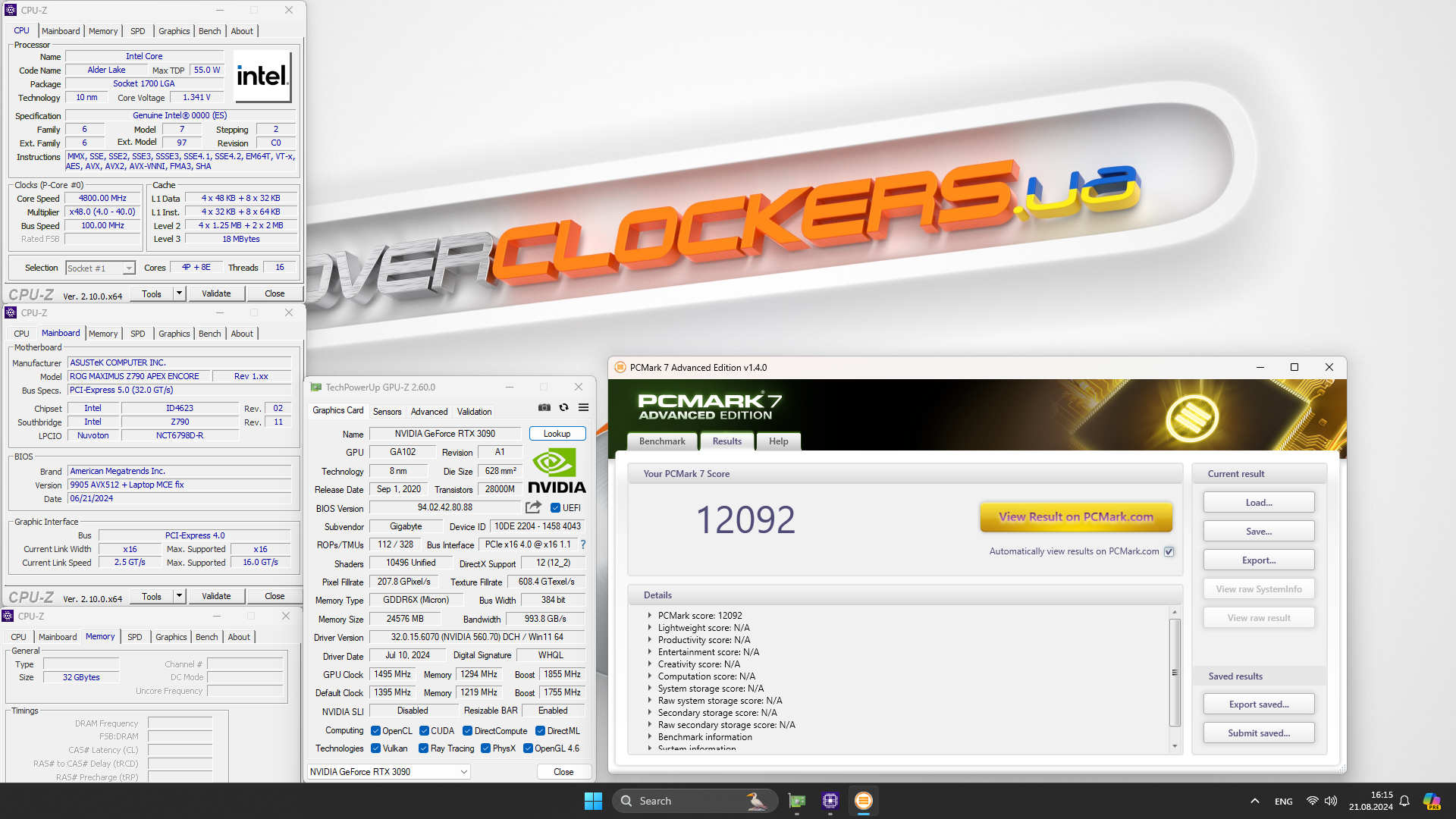This screenshot has width=1456, height=819.
Task: Click the Windows Start button
Action: point(593,801)
